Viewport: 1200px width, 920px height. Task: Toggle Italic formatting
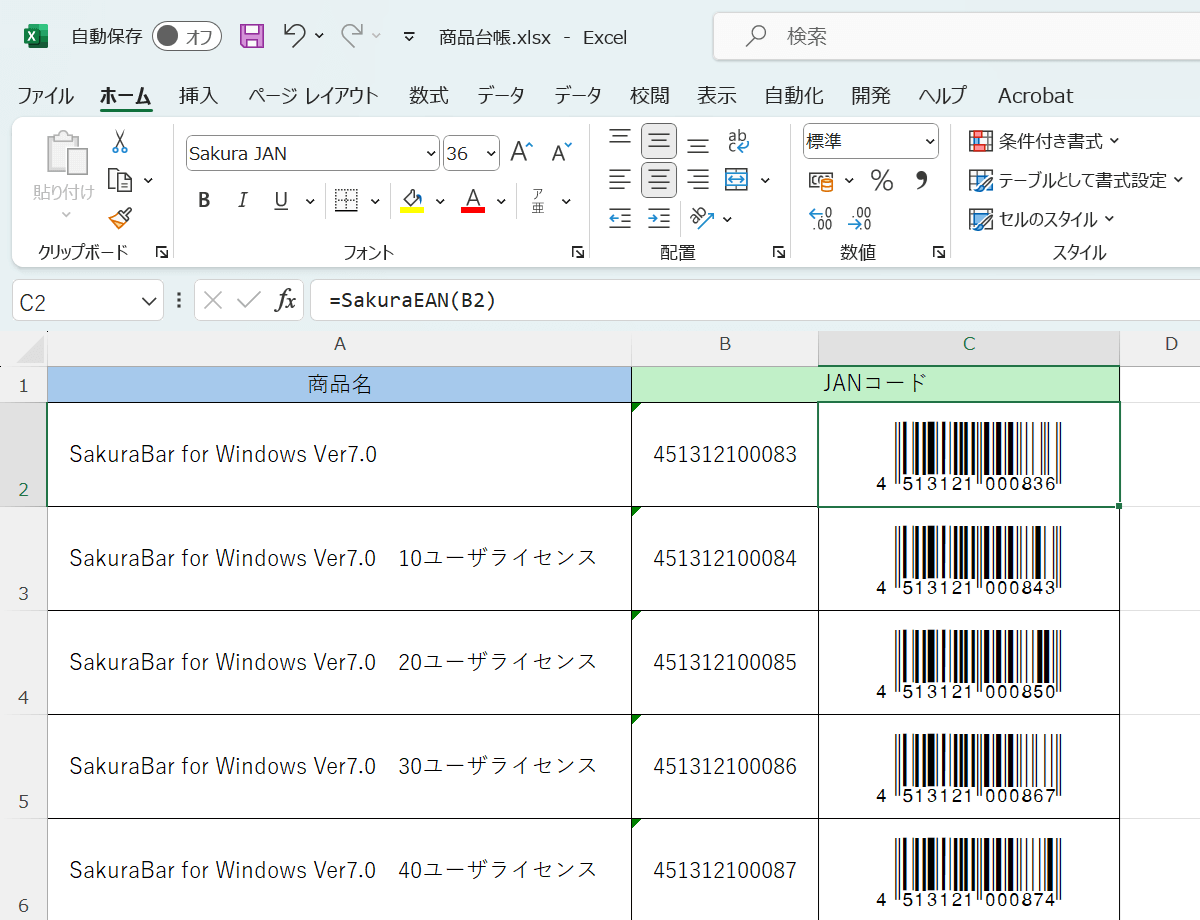point(242,200)
